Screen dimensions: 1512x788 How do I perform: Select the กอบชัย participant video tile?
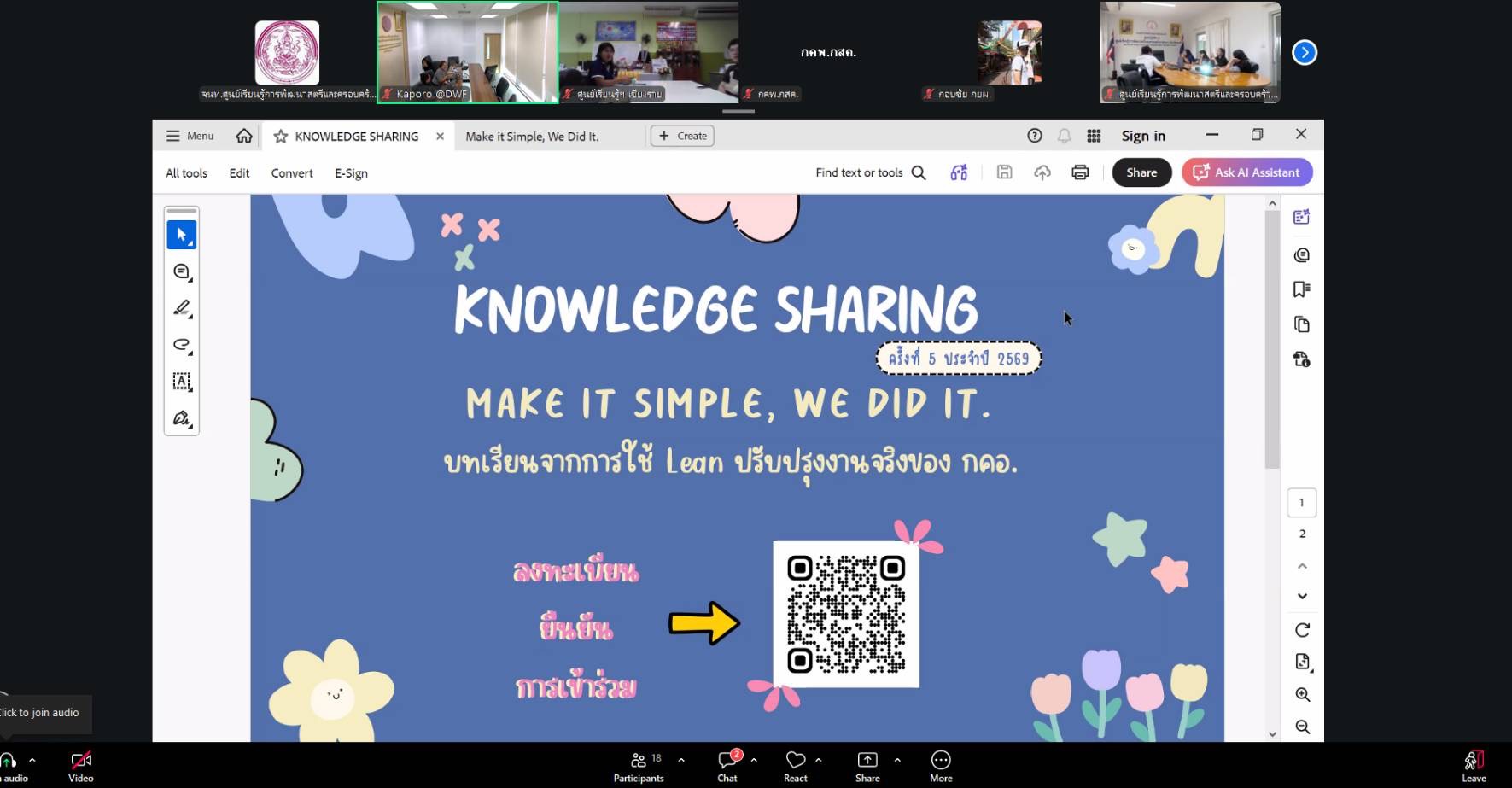tap(1009, 52)
